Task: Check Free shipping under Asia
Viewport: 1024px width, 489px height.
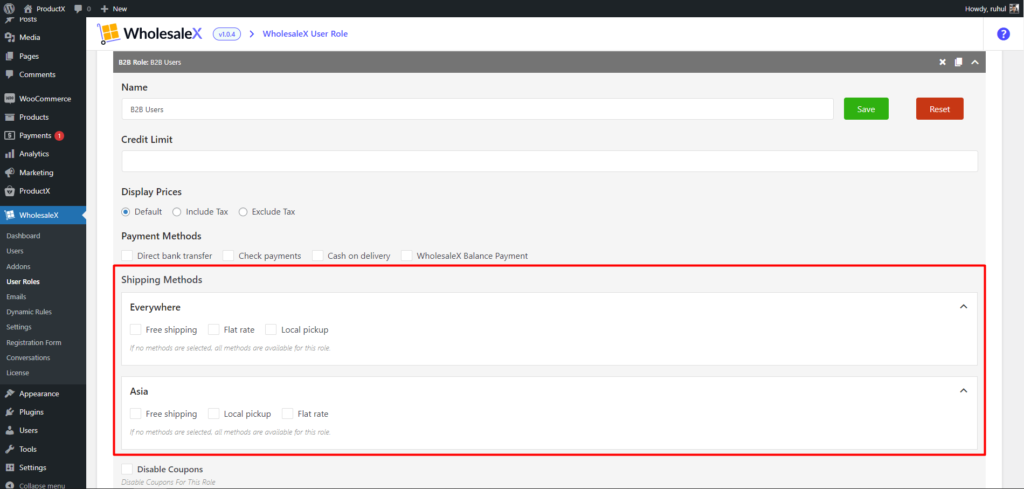Action: point(135,413)
